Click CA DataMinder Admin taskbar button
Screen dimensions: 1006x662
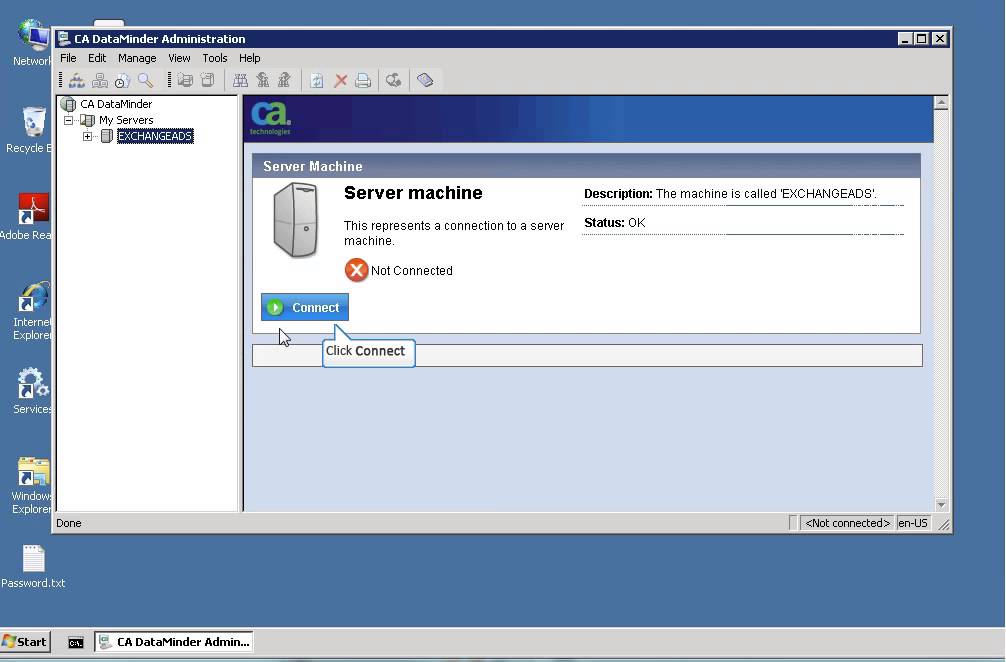tap(174, 642)
